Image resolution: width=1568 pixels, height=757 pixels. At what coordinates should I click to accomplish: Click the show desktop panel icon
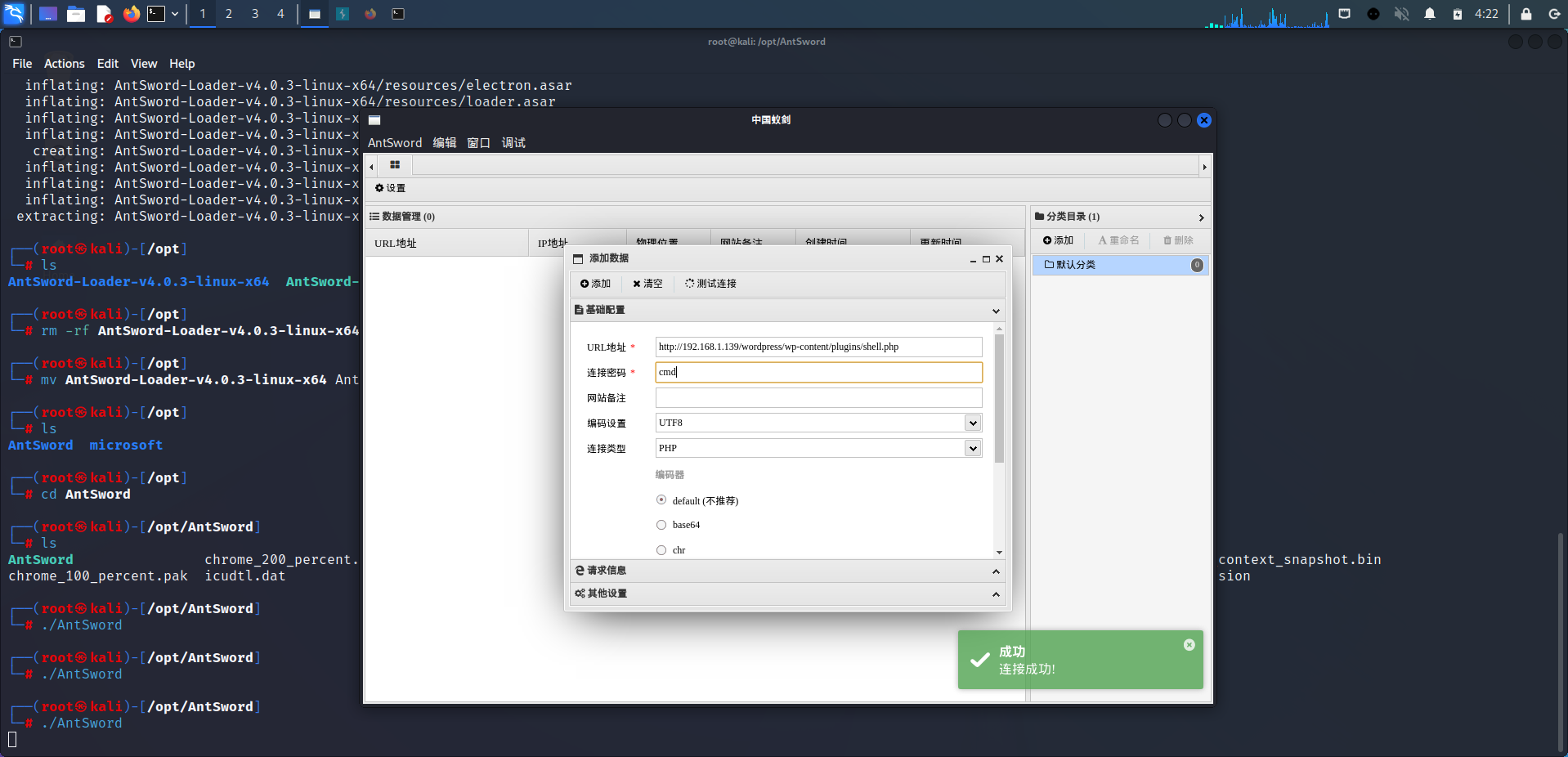click(x=48, y=14)
